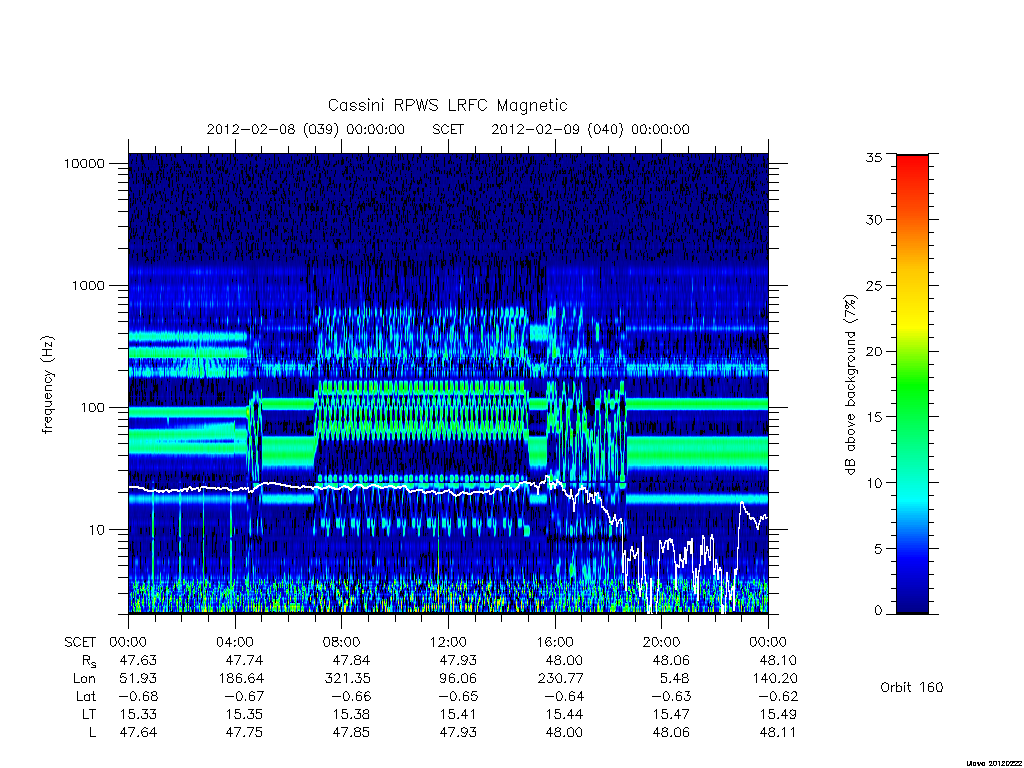The width and height of the screenshot is (1024, 768).
Task: Click the color bar legend
Action: [912, 384]
